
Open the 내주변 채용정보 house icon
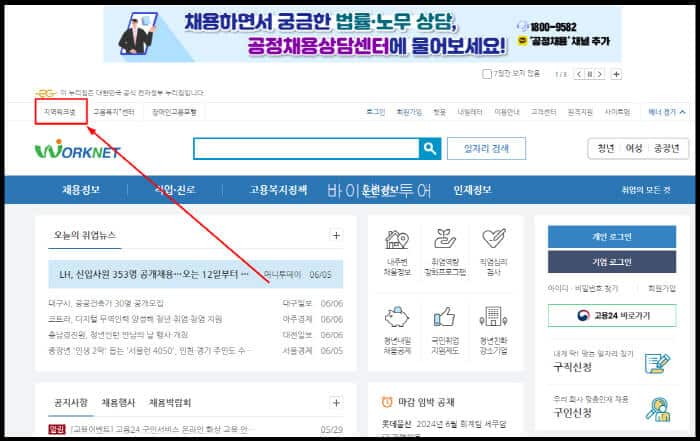tap(397, 240)
